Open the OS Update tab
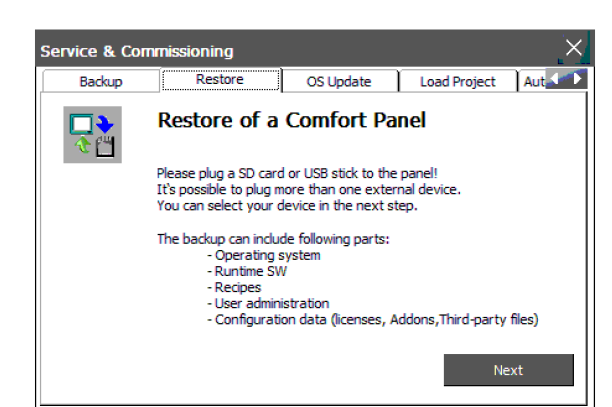612x407 pixels. click(x=339, y=82)
